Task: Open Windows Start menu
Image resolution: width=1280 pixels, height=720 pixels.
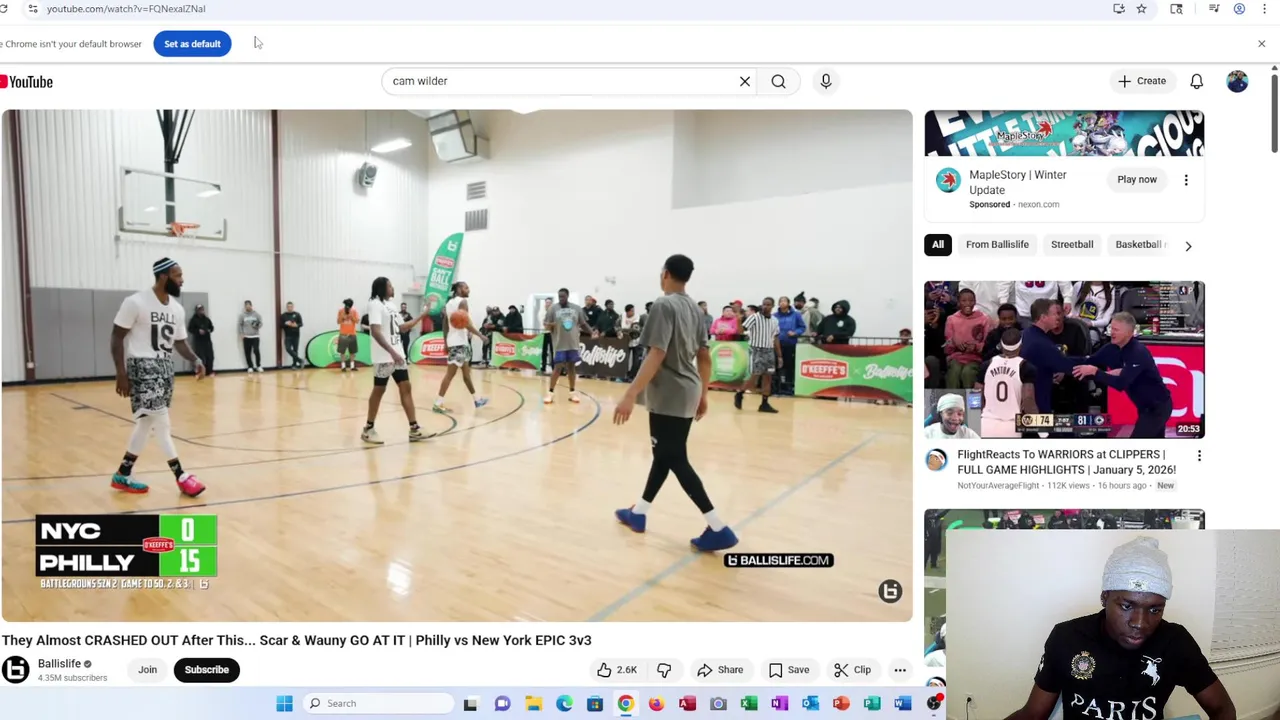Action: tap(284, 704)
